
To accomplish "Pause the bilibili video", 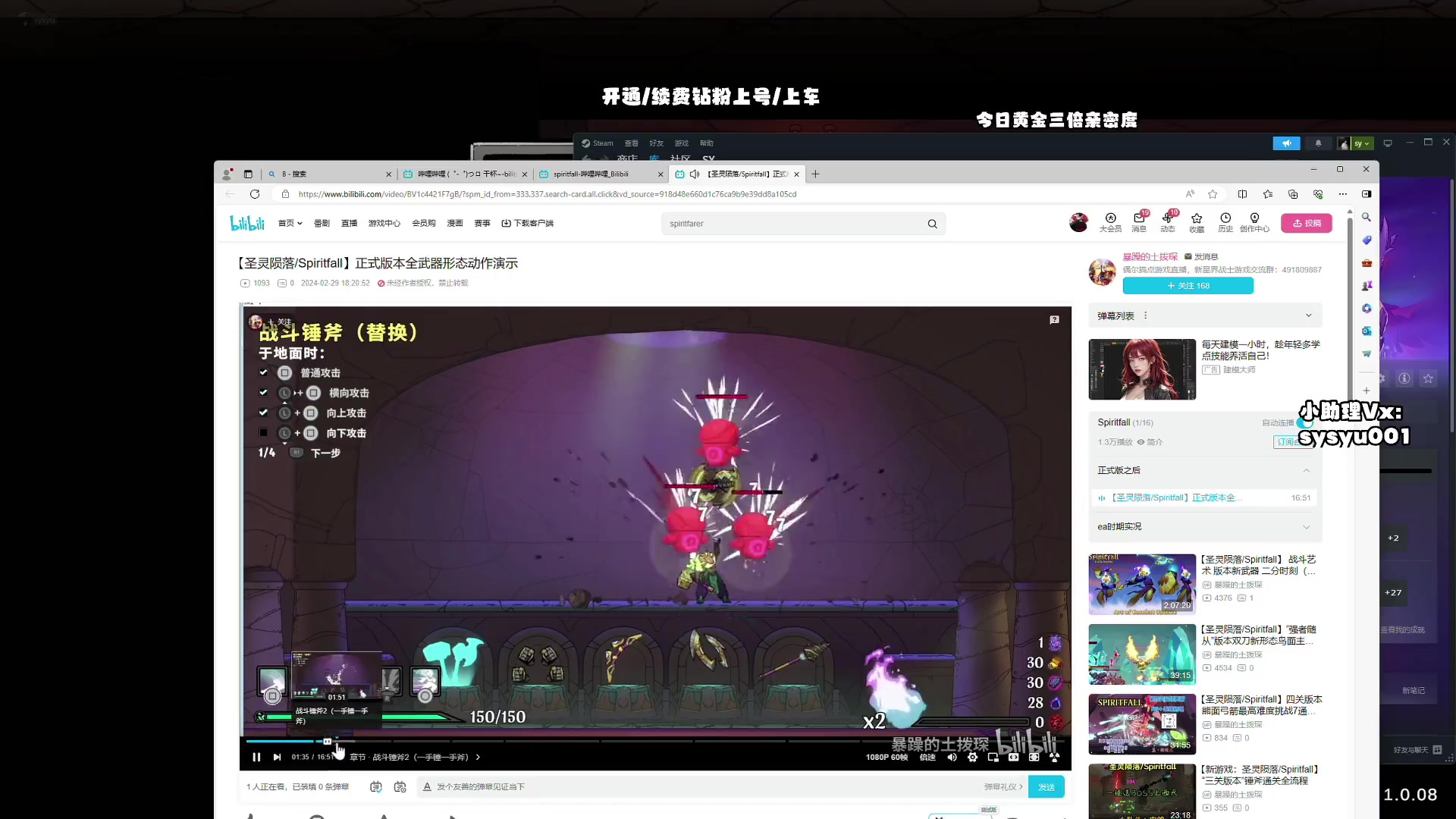I will [x=256, y=757].
